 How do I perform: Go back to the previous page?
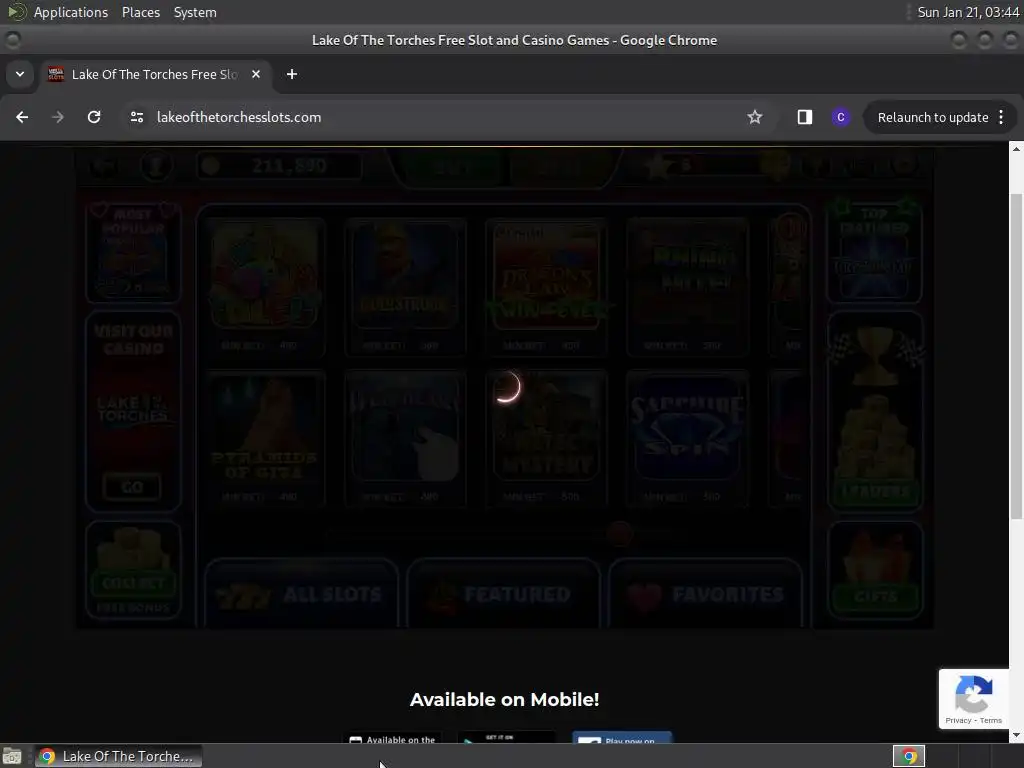click(22, 117)
